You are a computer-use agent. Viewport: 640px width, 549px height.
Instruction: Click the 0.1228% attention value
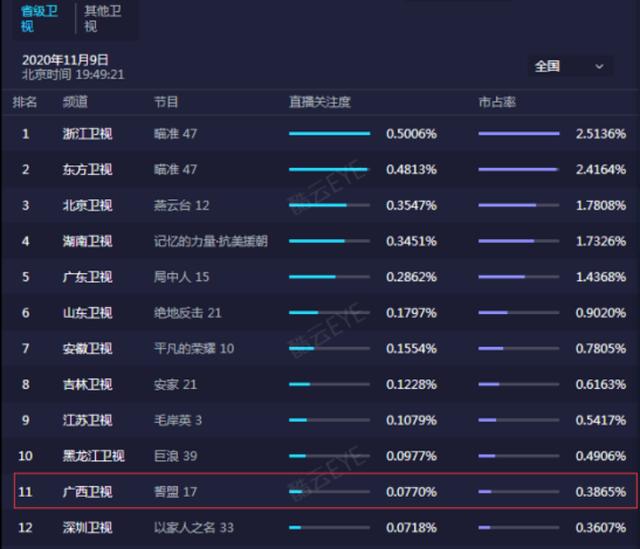(411, 385)
